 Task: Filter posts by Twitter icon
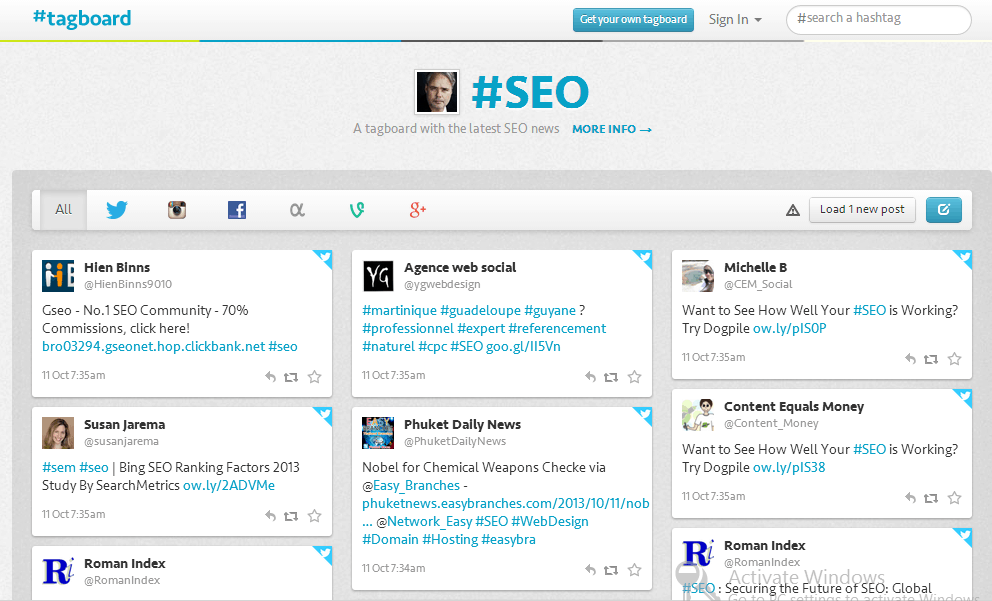pos(117,209)
